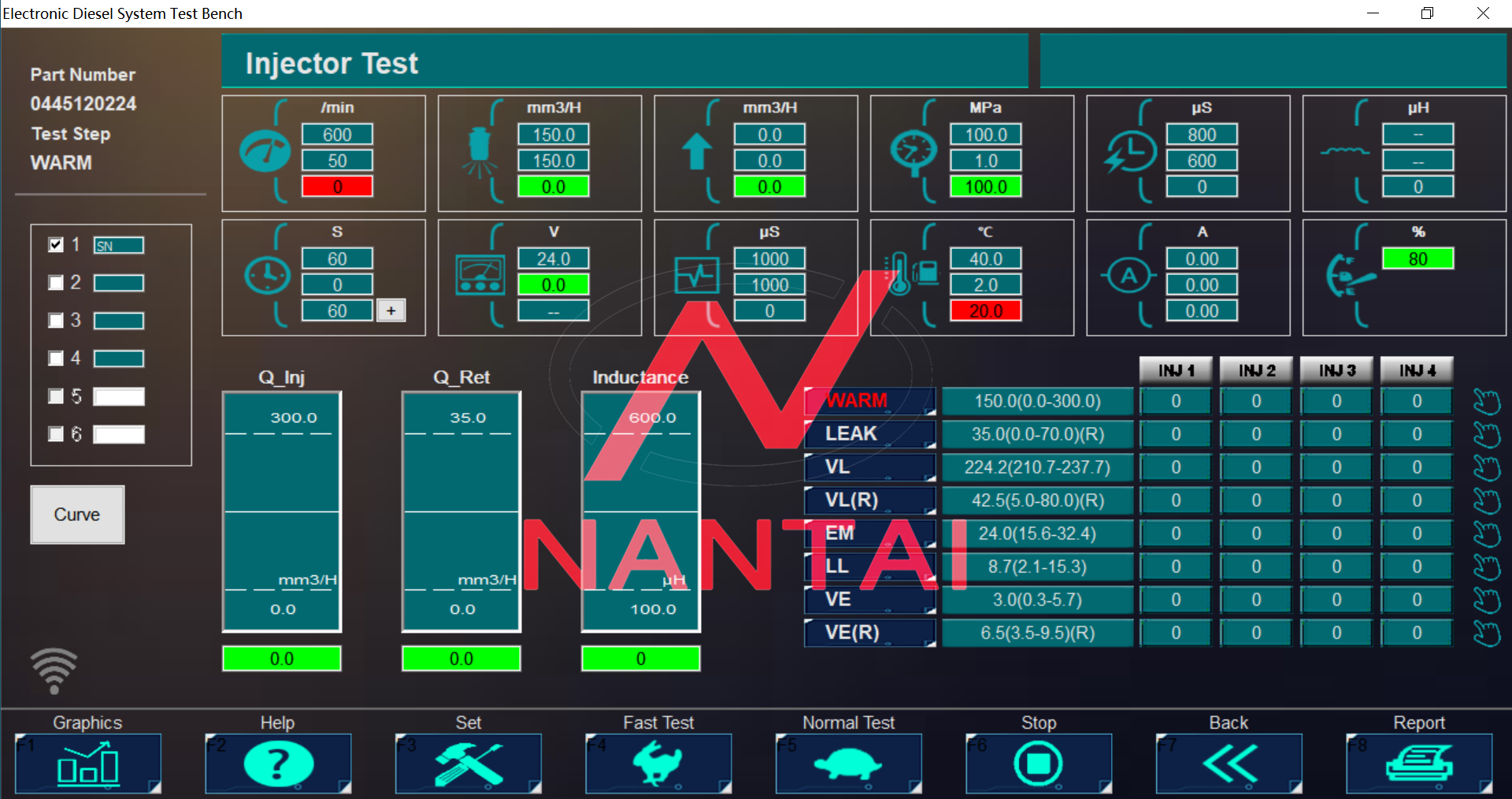Screen dimensions: 1512x799
Task: Click the percent valve nozzle icon
Action: [x=1350, y=276]
